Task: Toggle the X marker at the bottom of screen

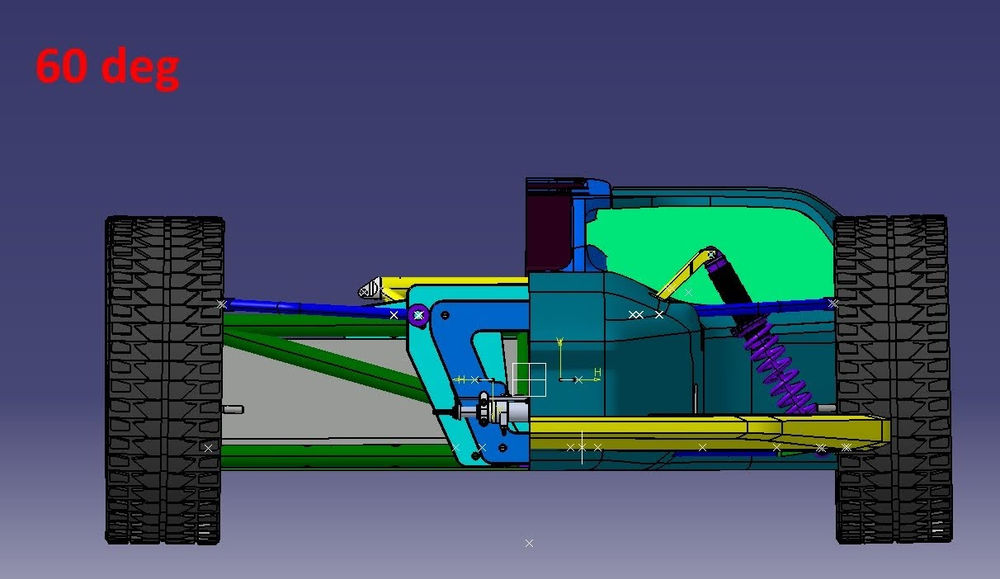Action: tap(527, 543)
